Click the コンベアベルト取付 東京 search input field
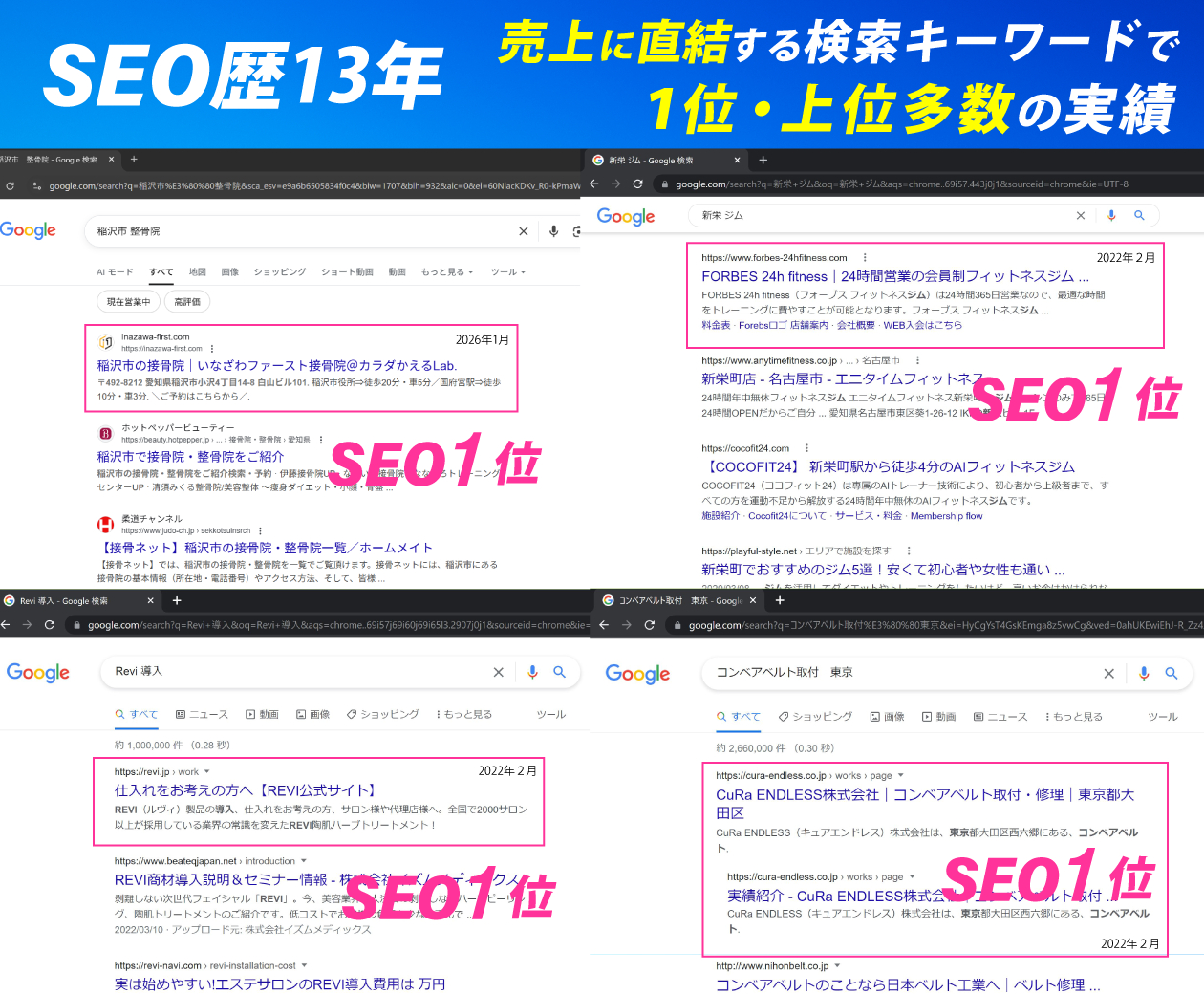Image resolution: width=1204 pixels, height=994 pixels. (x=903, y=673)
